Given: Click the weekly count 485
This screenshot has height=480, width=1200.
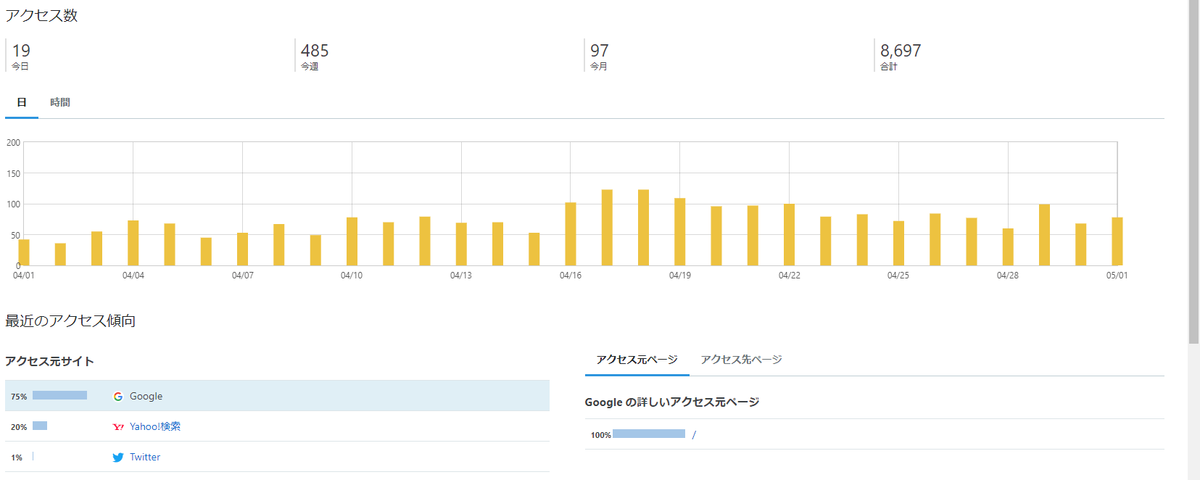Looking at the screenshot, I should 314,50.
